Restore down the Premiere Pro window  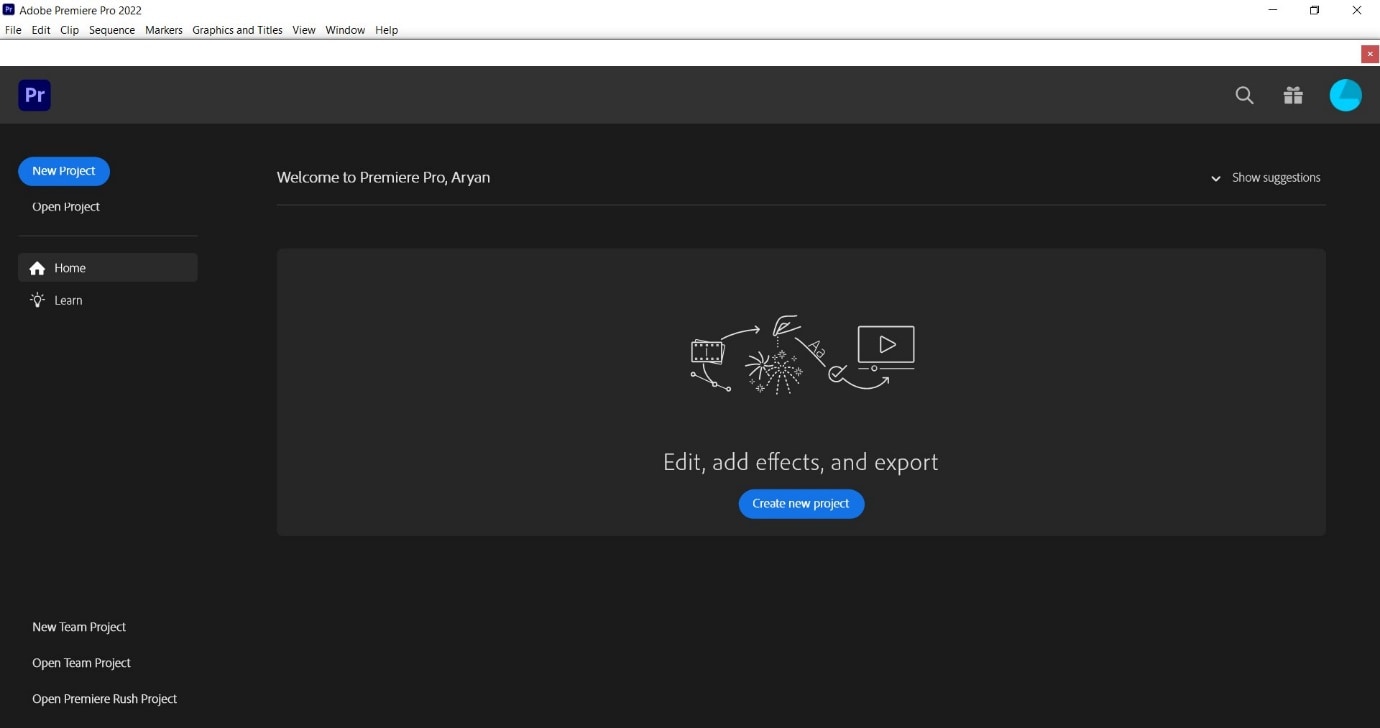[1315, 10]
